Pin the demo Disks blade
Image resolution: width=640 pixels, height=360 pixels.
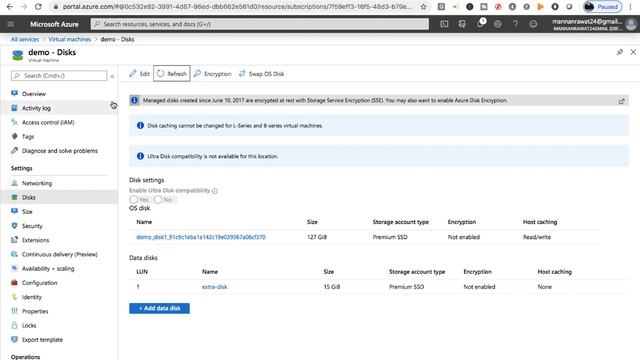[620, 52]
